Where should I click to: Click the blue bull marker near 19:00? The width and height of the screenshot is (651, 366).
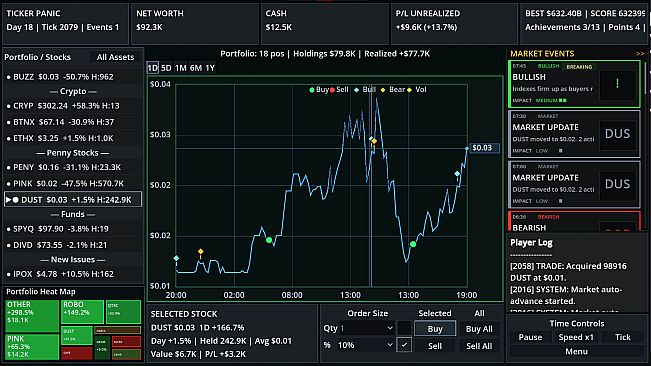tap(457, 174)
